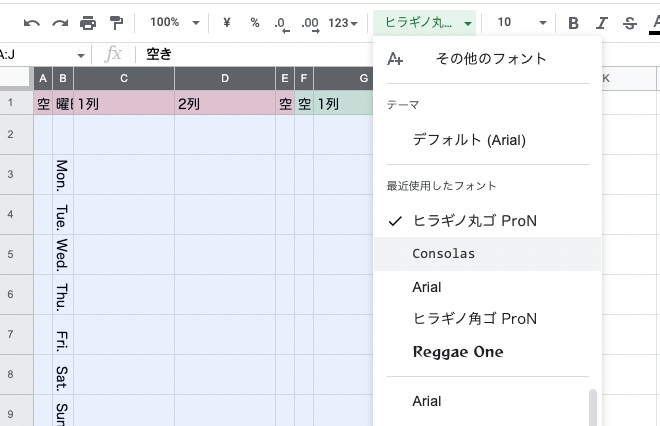This screenshot has height=426, width=660.
Task: Click the undo arrow icon
Action: (32, 23)
